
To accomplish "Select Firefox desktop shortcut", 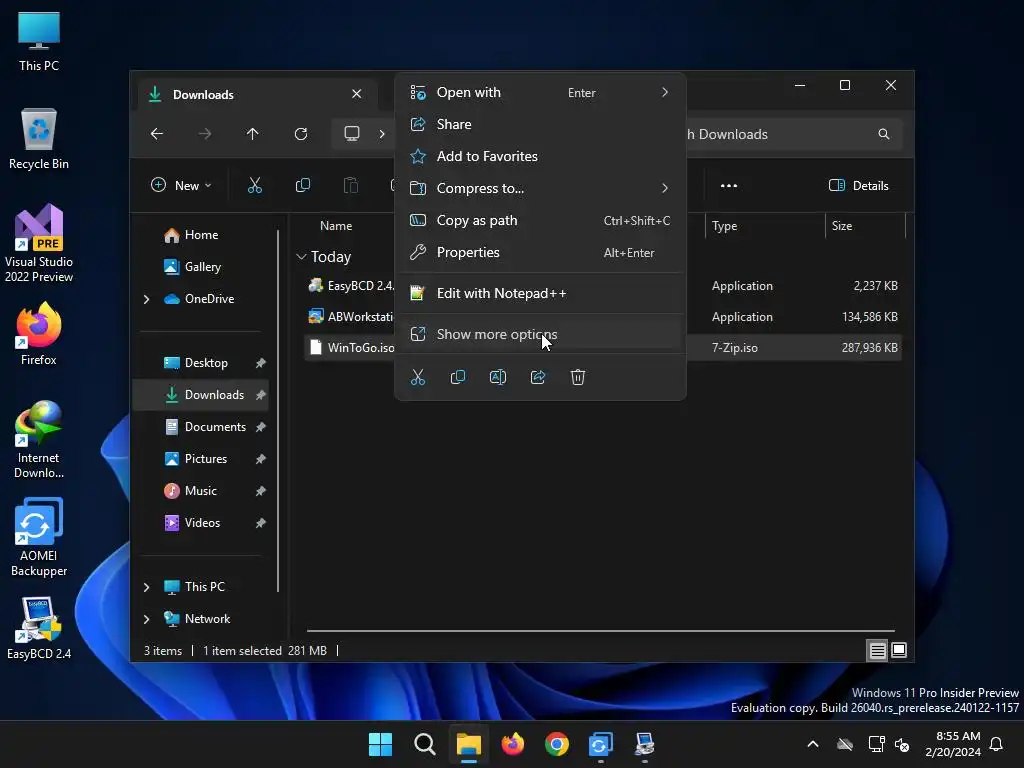I will pyautogui.click(x=39, y=333).
